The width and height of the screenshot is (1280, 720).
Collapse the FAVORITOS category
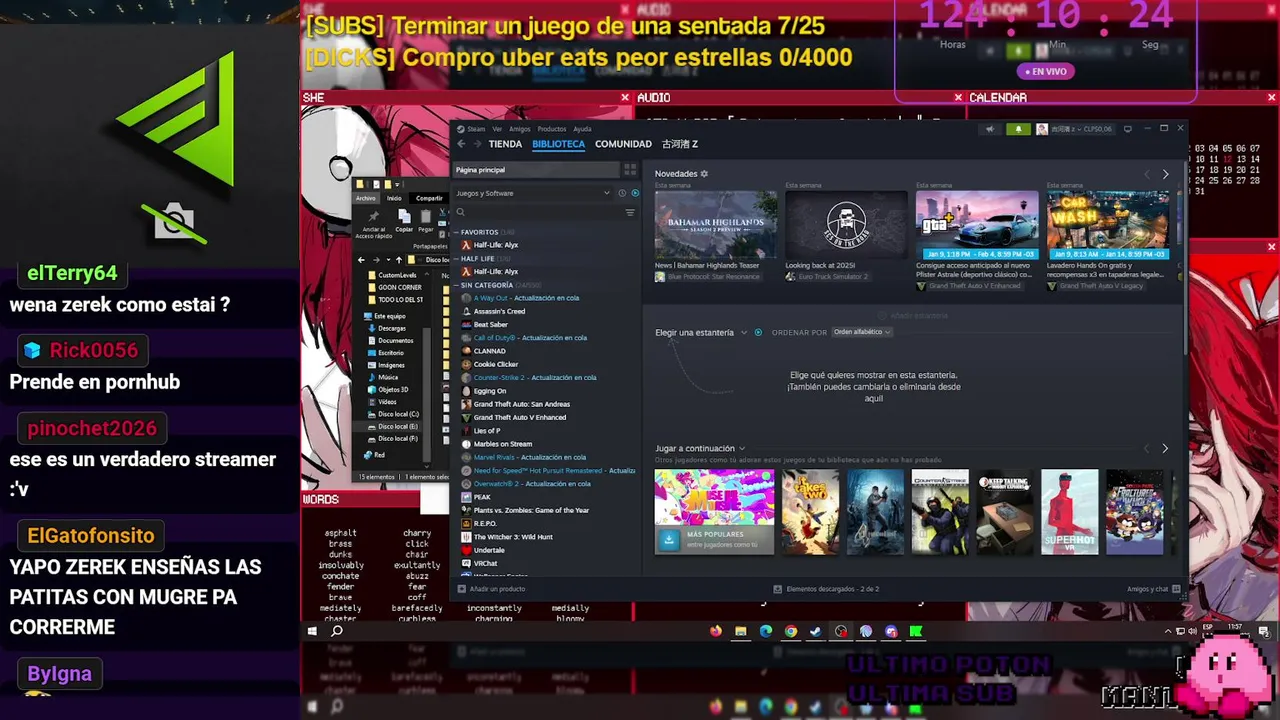(456, 232)
